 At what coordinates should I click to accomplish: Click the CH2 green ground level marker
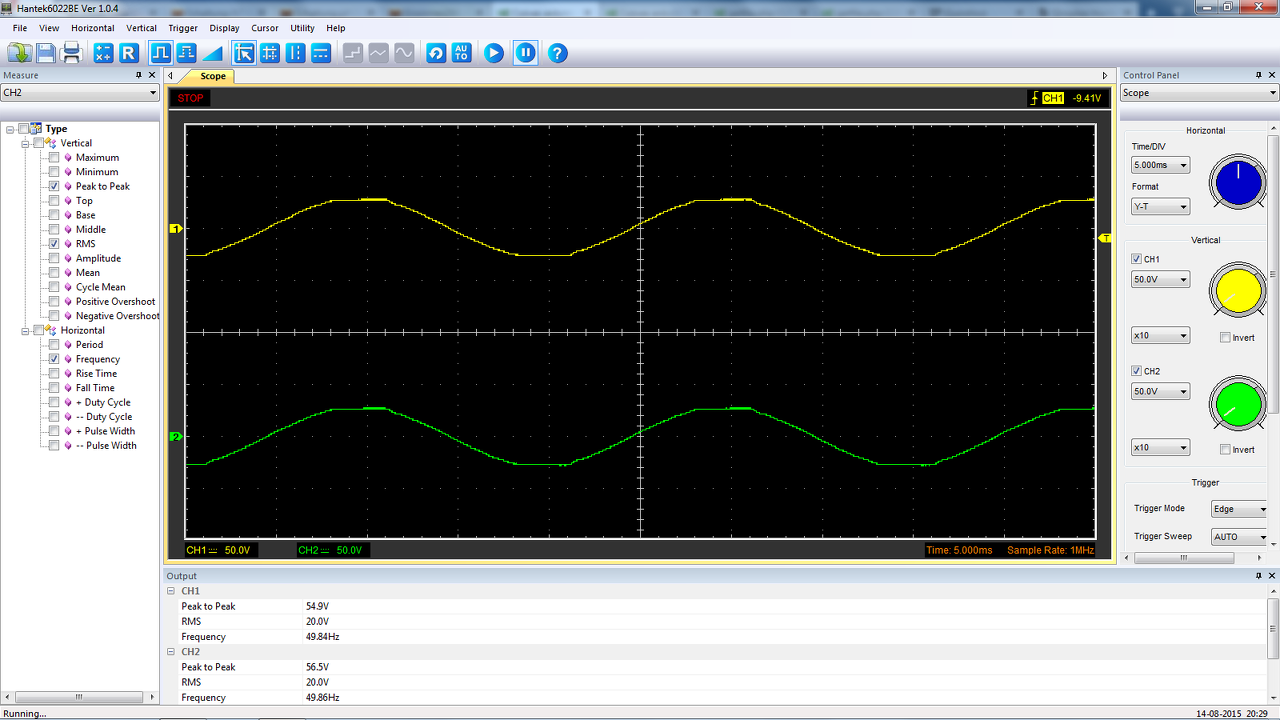(176, 437)
